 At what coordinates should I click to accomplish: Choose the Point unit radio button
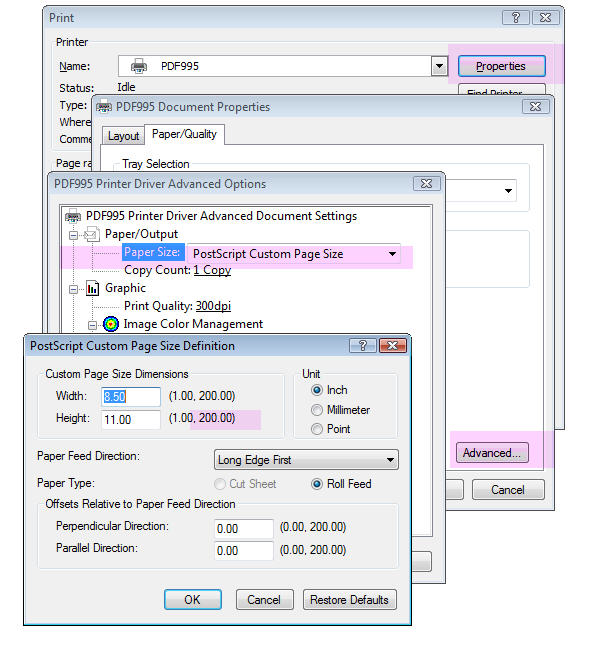click(x=317, y=429)
